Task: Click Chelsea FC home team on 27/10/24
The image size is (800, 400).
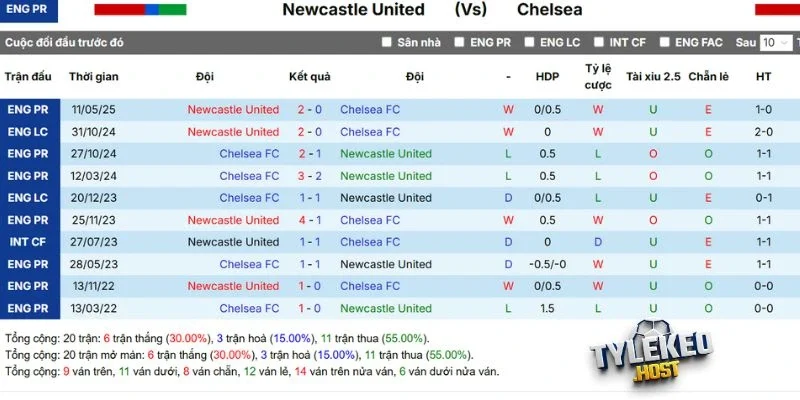Action: [x=249, y=154]
